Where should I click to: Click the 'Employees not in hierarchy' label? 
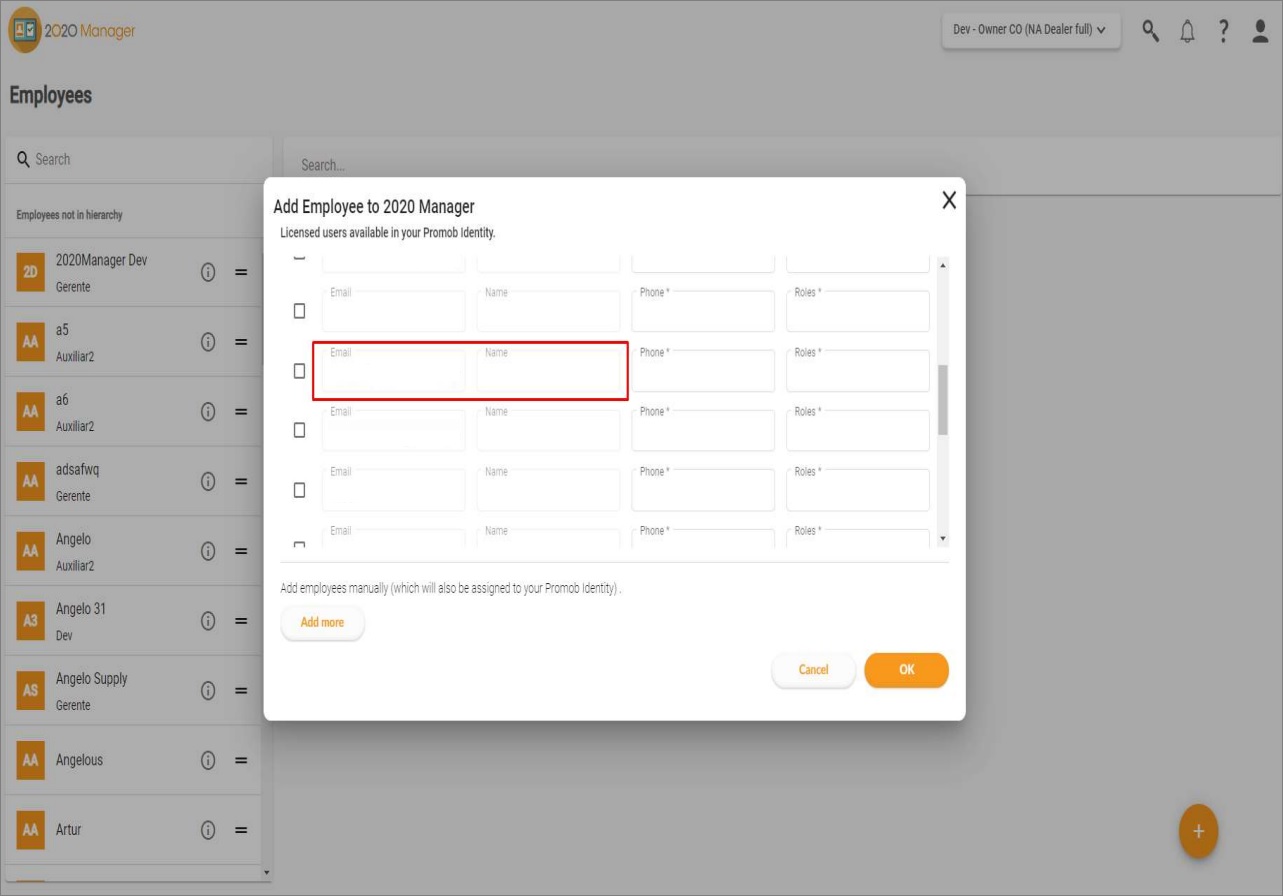[x=70, y=215]
